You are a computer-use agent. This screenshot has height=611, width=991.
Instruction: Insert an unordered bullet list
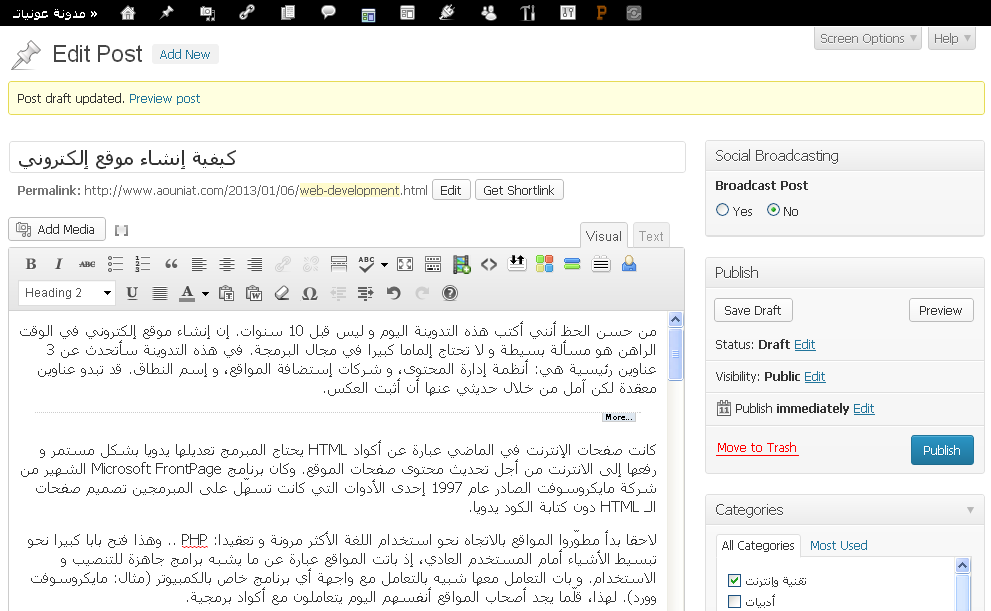click(115, 264)
